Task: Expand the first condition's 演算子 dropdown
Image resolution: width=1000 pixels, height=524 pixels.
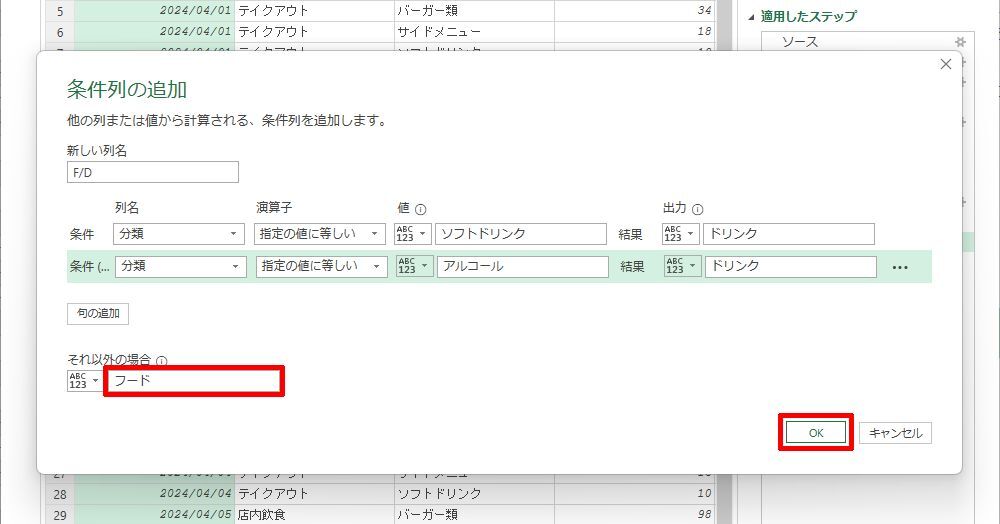Action: point(321,234)
